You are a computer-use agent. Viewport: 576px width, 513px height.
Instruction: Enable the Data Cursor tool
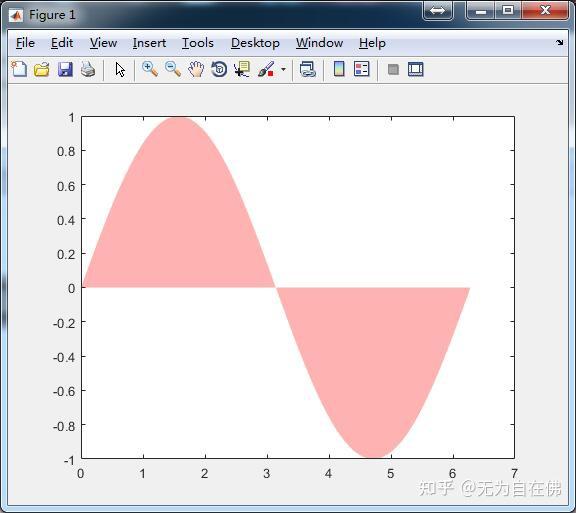(242, 69)
